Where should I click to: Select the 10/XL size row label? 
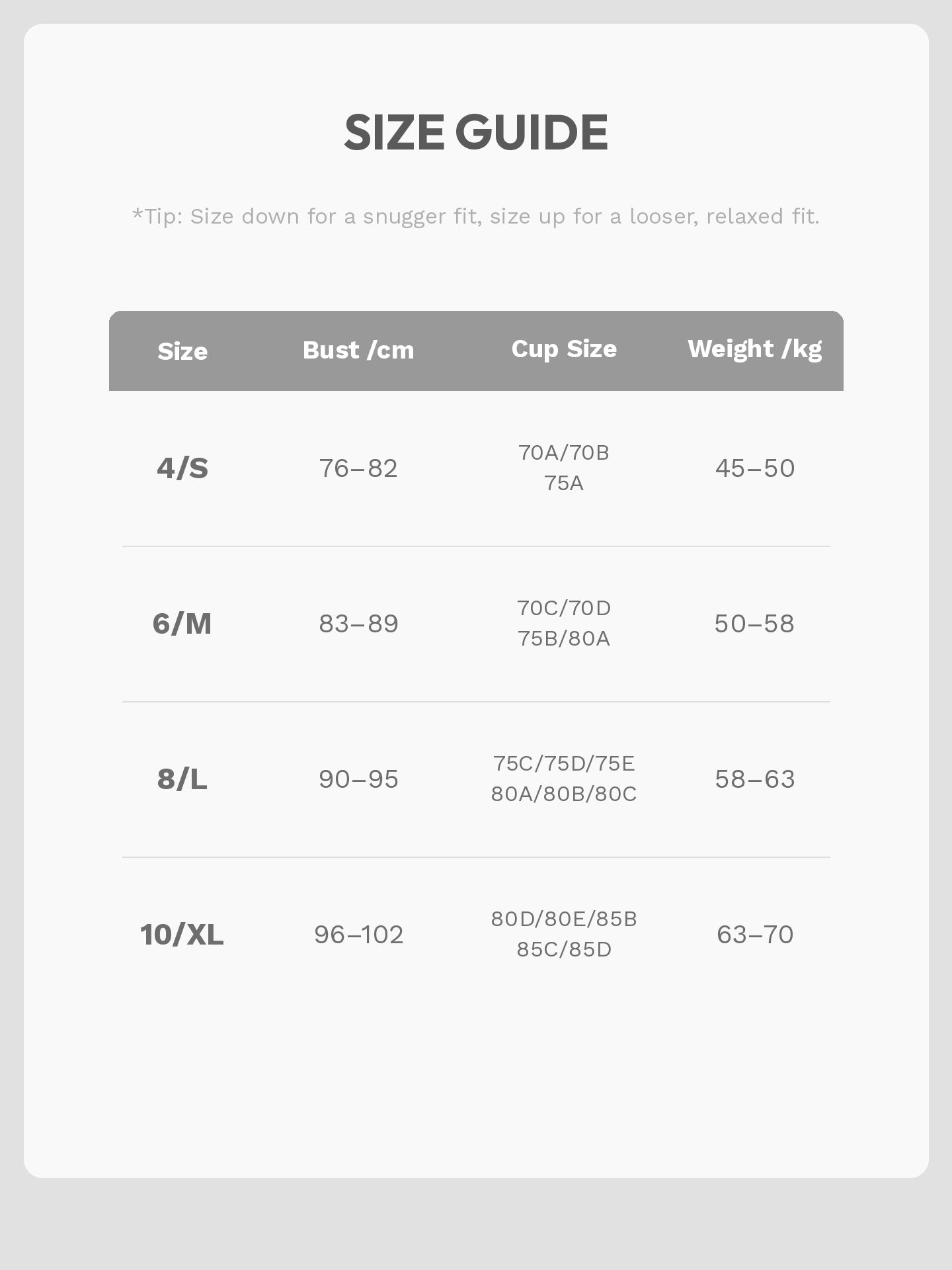(x=182, y=935)
